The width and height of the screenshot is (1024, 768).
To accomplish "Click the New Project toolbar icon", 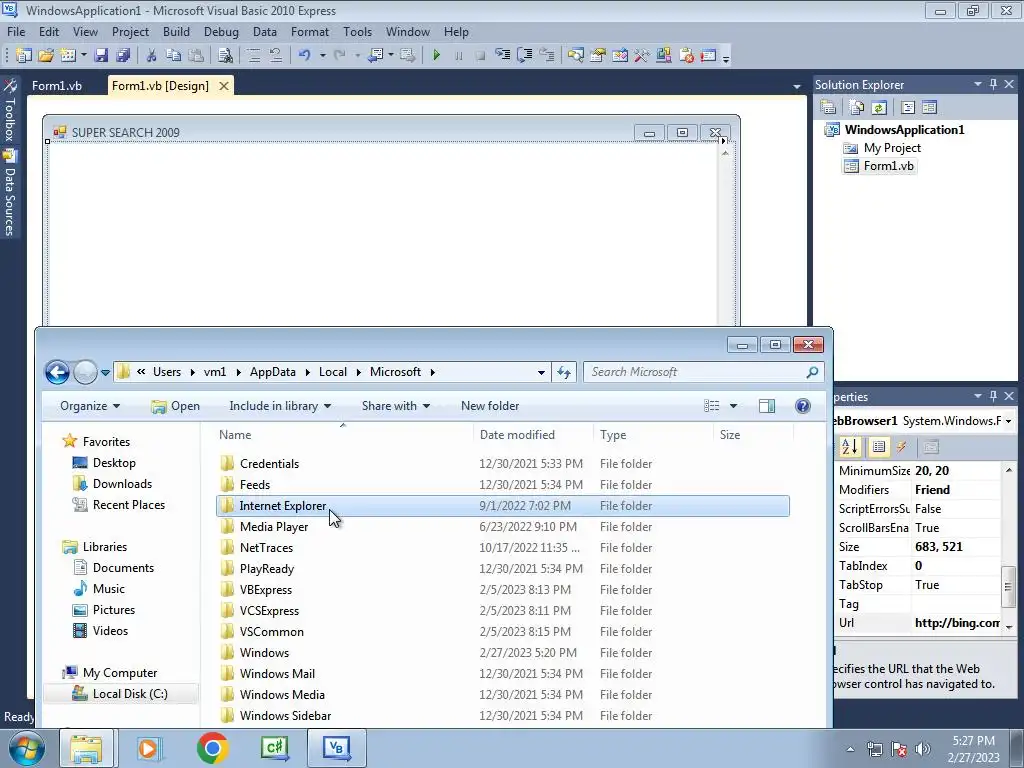I will point(24,56).
